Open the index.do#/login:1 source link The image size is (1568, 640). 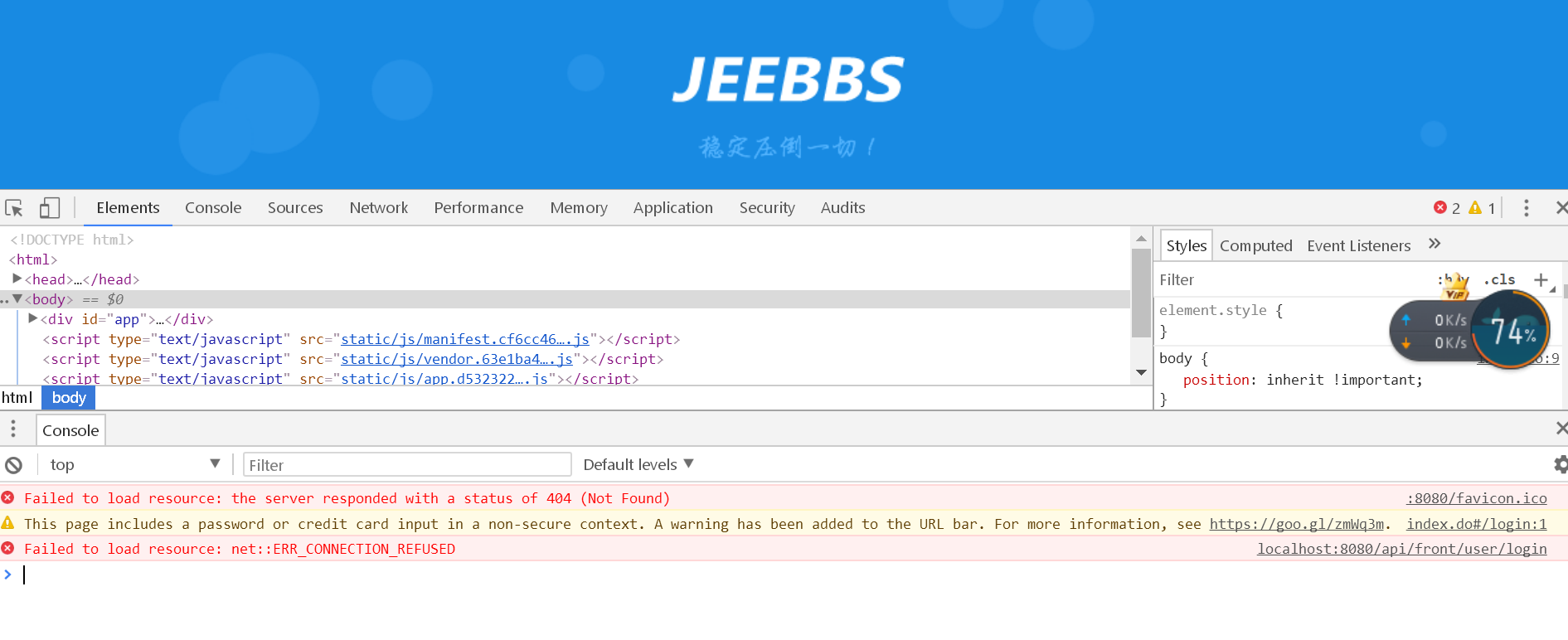tap(1476, 524)
